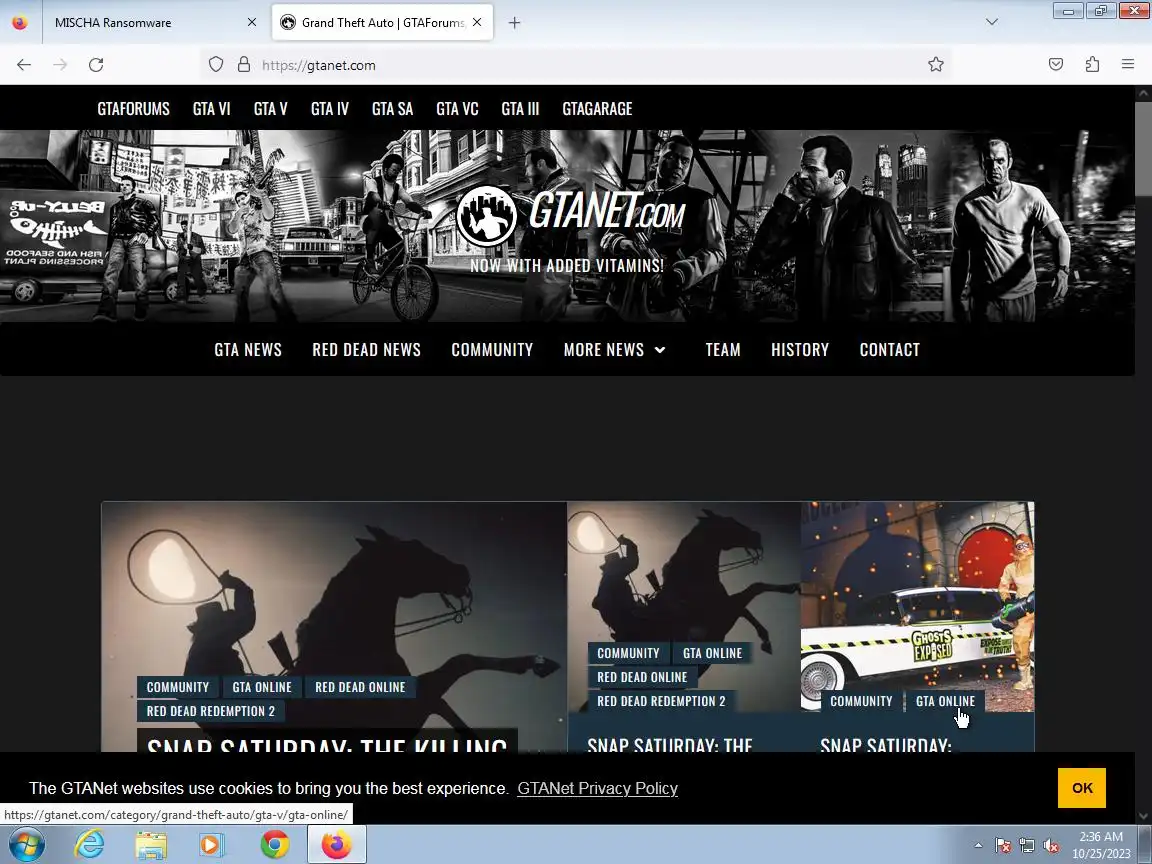Select the Grand Theft Auto GTAForums tab
Screen dimensions: 1152x864
pyautogui.click(x=382, y=23)
